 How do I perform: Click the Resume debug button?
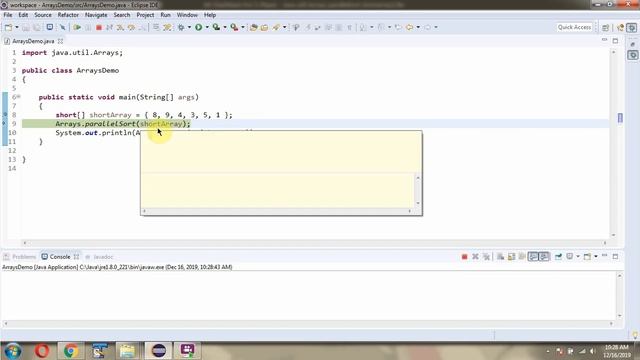click(x=77, y=27)
